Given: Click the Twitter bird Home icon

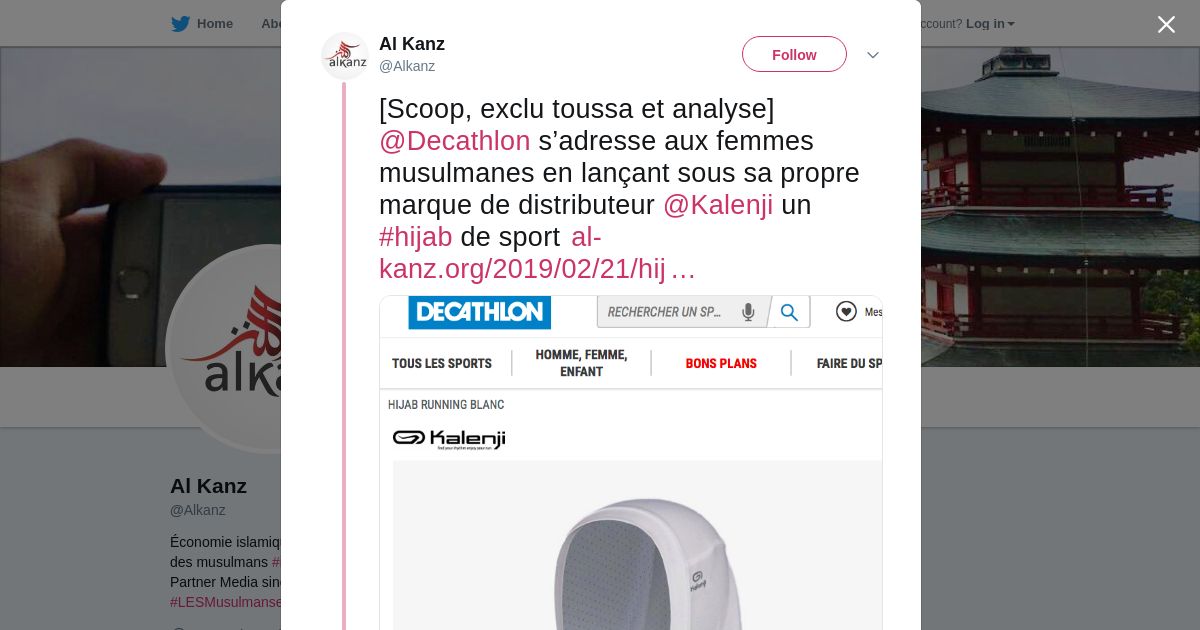Looking at the screenshot, I should 180,24.
